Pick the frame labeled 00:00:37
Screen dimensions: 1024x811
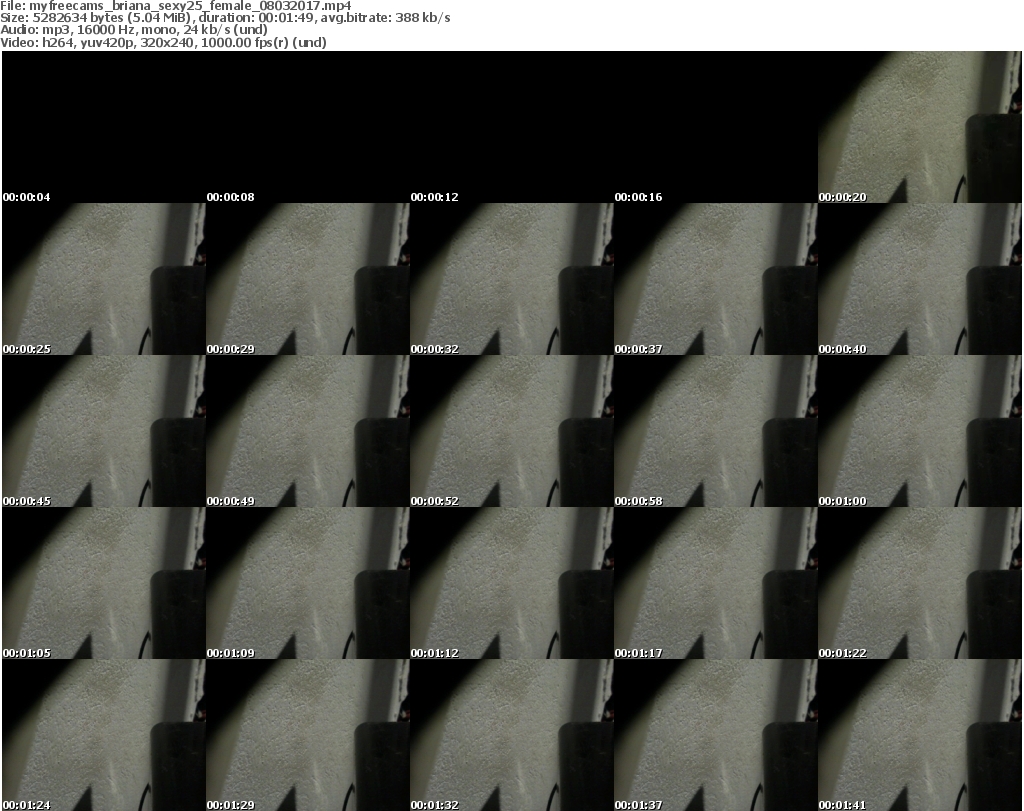pos(716,279)
